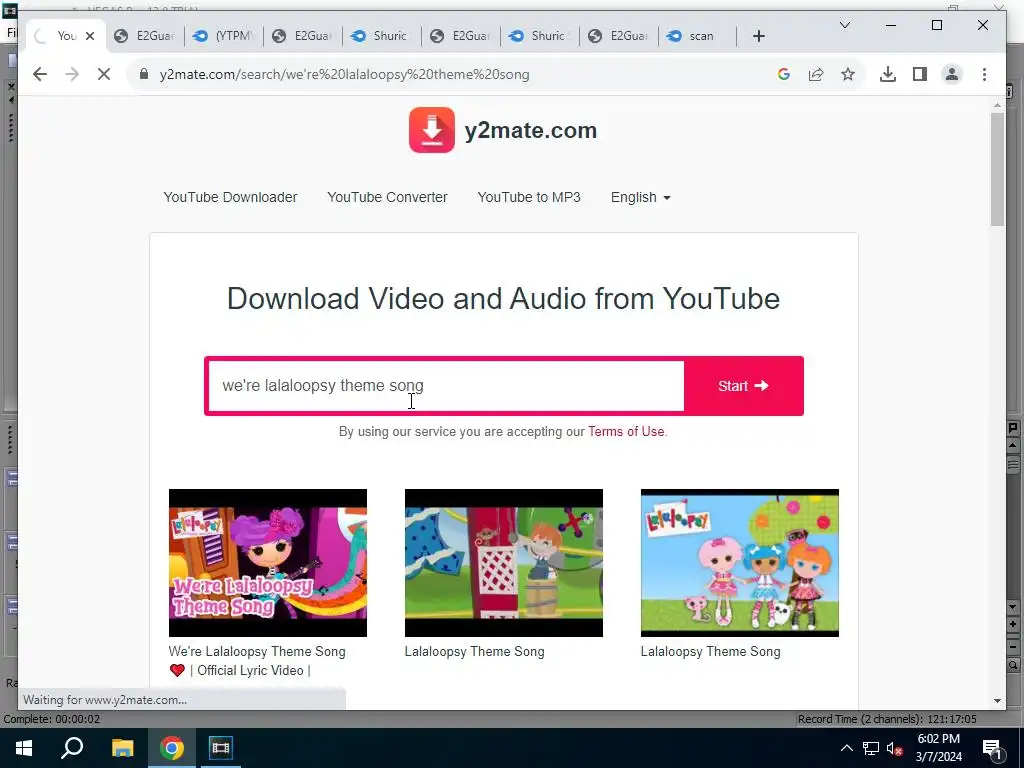Open YouTube Downloader link

[x=231, y=197]
